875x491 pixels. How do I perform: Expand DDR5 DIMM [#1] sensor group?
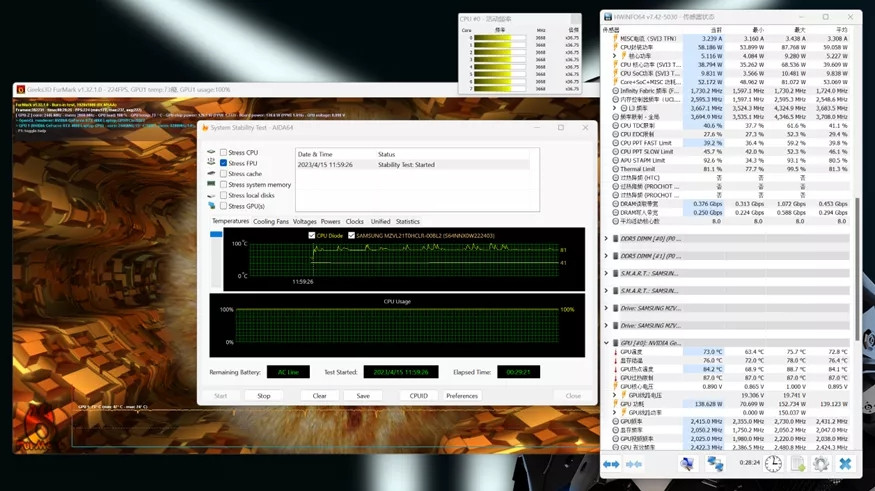[x=607, y=256]
